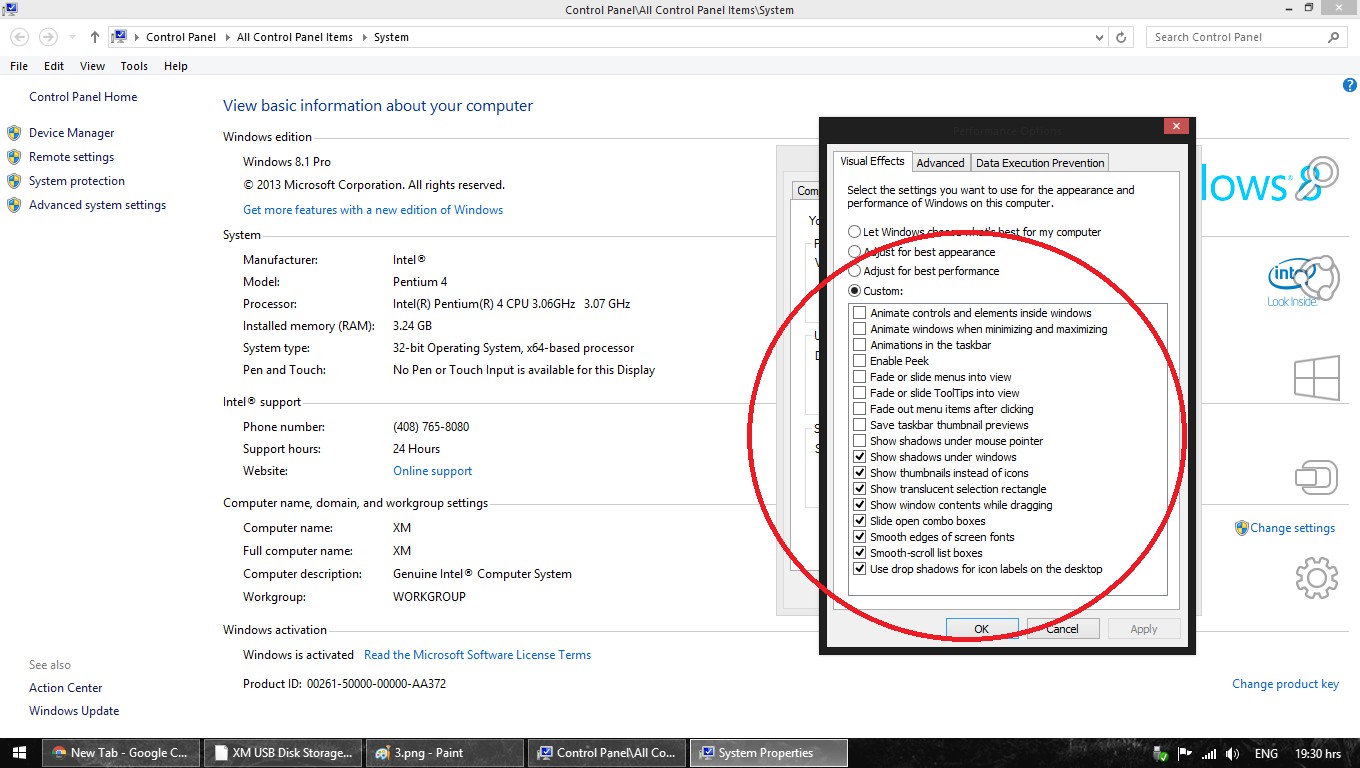Open the Search charm
This screenshot has height=768, width=1360.
1319,177
